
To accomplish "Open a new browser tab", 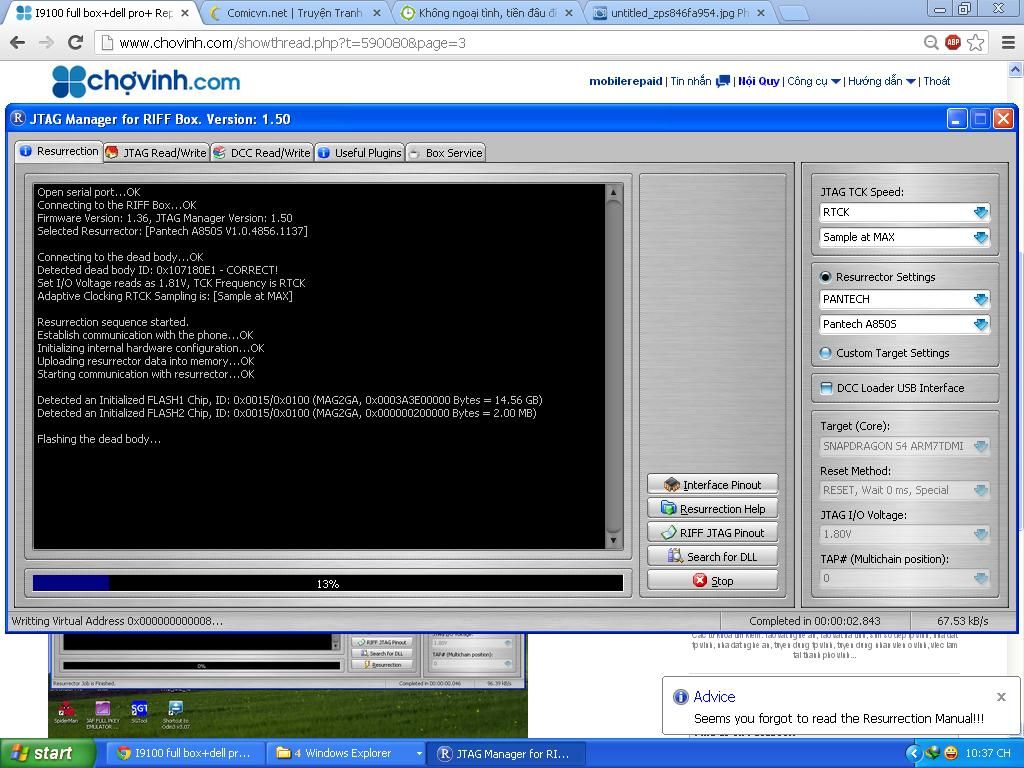I will [793, 13].
